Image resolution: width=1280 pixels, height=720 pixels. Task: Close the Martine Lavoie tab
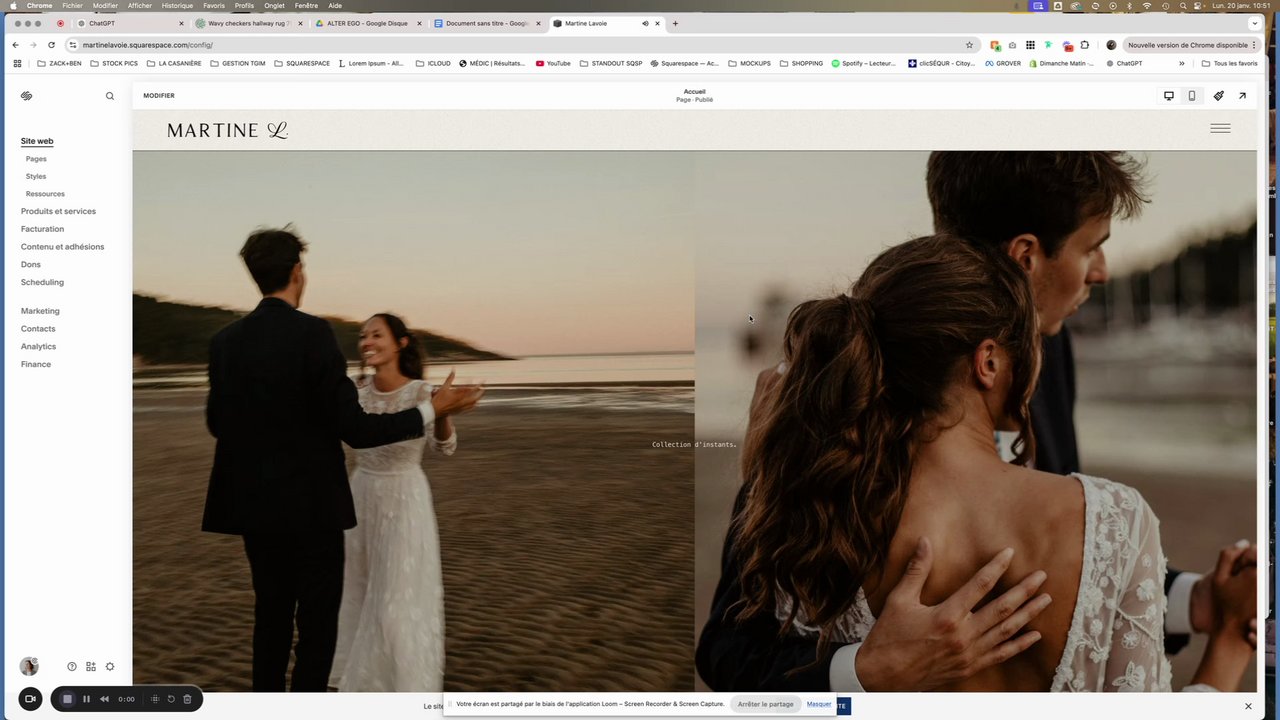coord(657,23)
